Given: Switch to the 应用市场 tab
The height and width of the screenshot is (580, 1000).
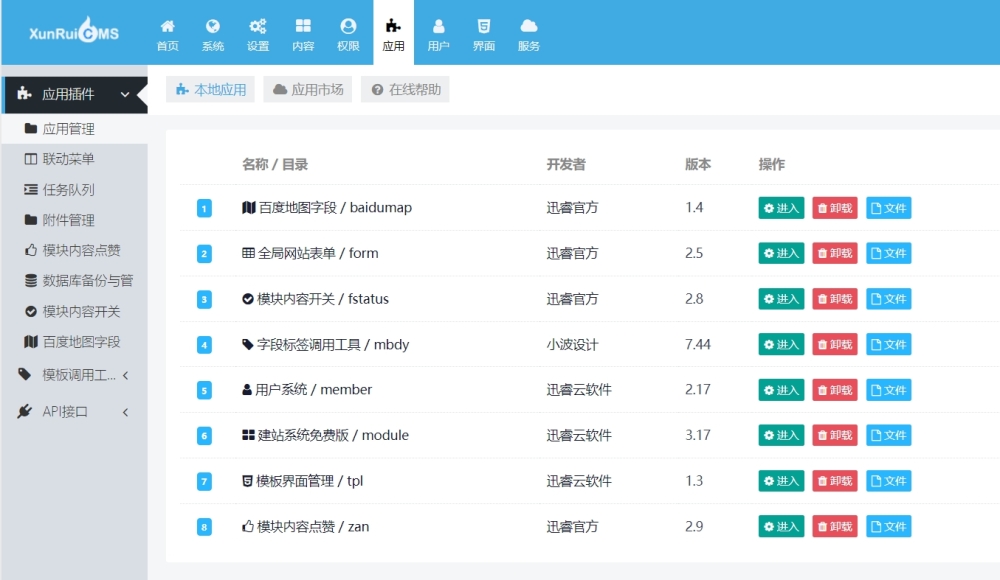Looking at the screenshot, I should pyautogui.click(x=307, y=89).
